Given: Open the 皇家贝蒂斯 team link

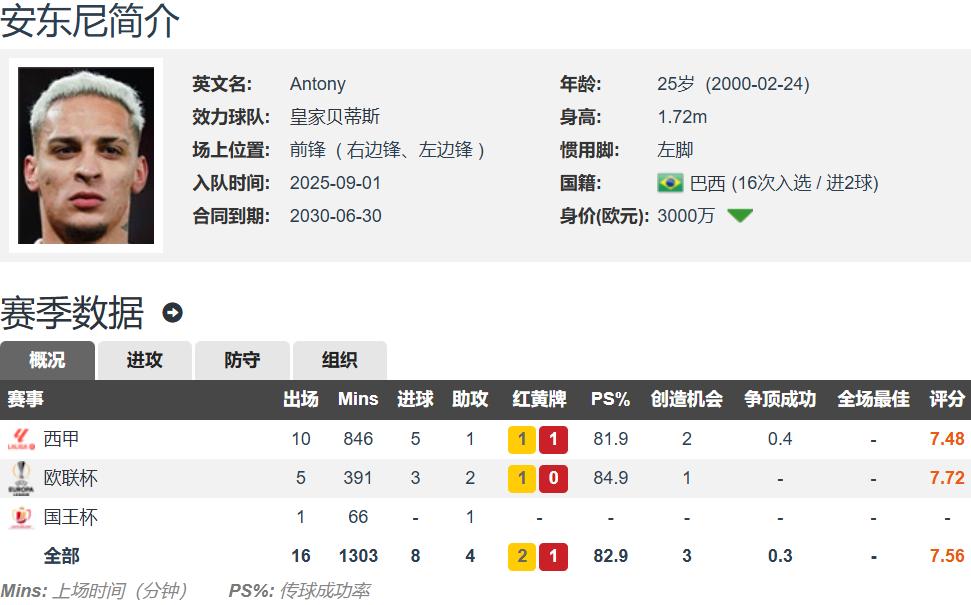Looking at the screenshot, I should [x=335, y=117].
